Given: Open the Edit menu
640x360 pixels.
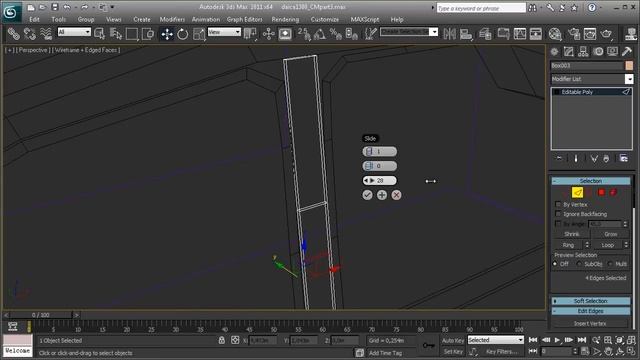Looking at the screenshot, I should point(34,19).
